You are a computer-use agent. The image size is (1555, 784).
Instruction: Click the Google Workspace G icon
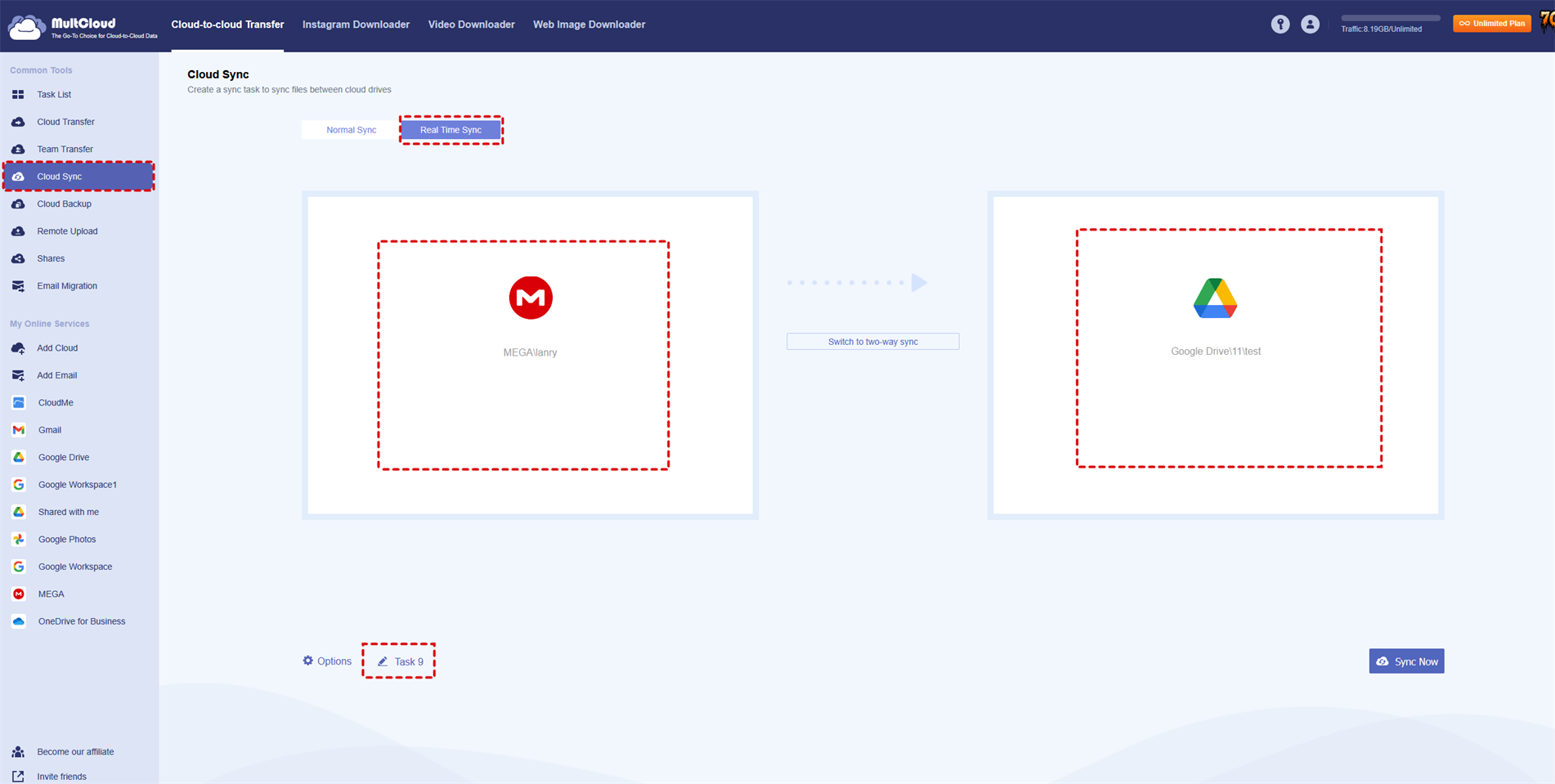[x=19, y=567]
